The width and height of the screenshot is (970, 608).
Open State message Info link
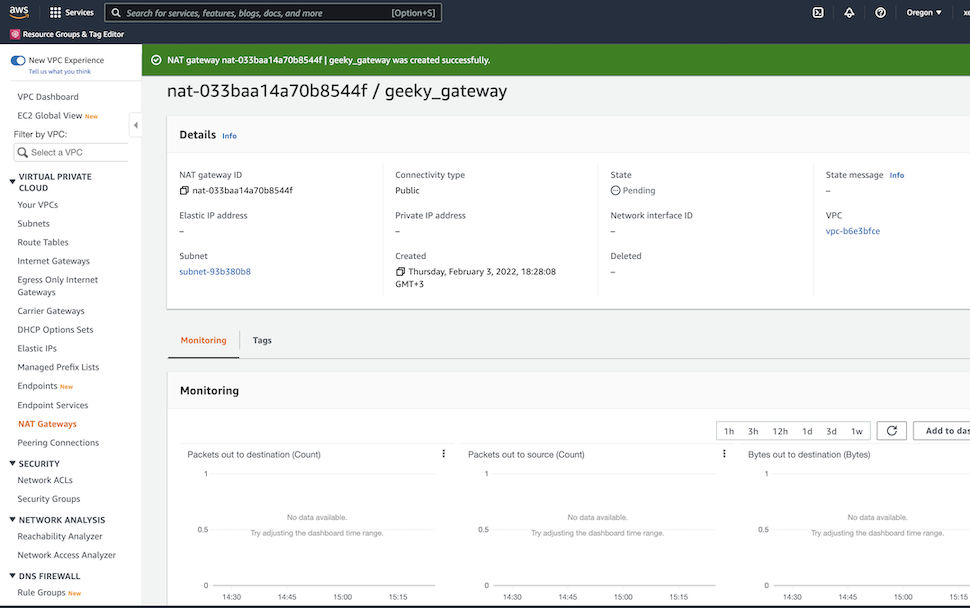(896, 176)
